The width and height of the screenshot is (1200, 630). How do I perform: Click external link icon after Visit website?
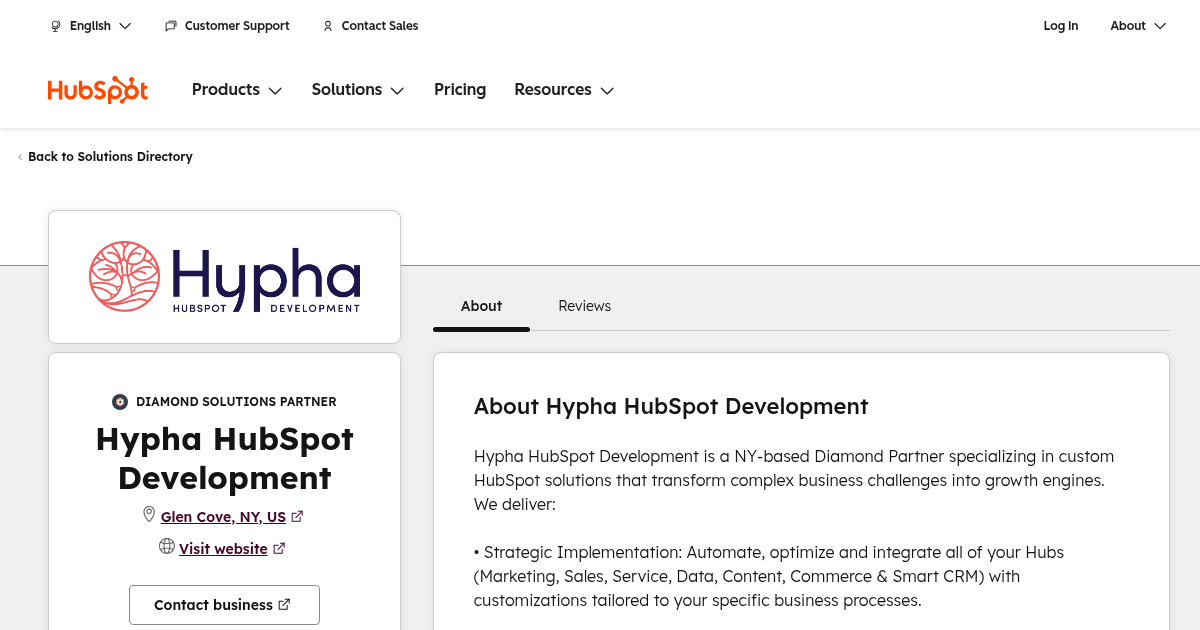click(x=279, y=549)
